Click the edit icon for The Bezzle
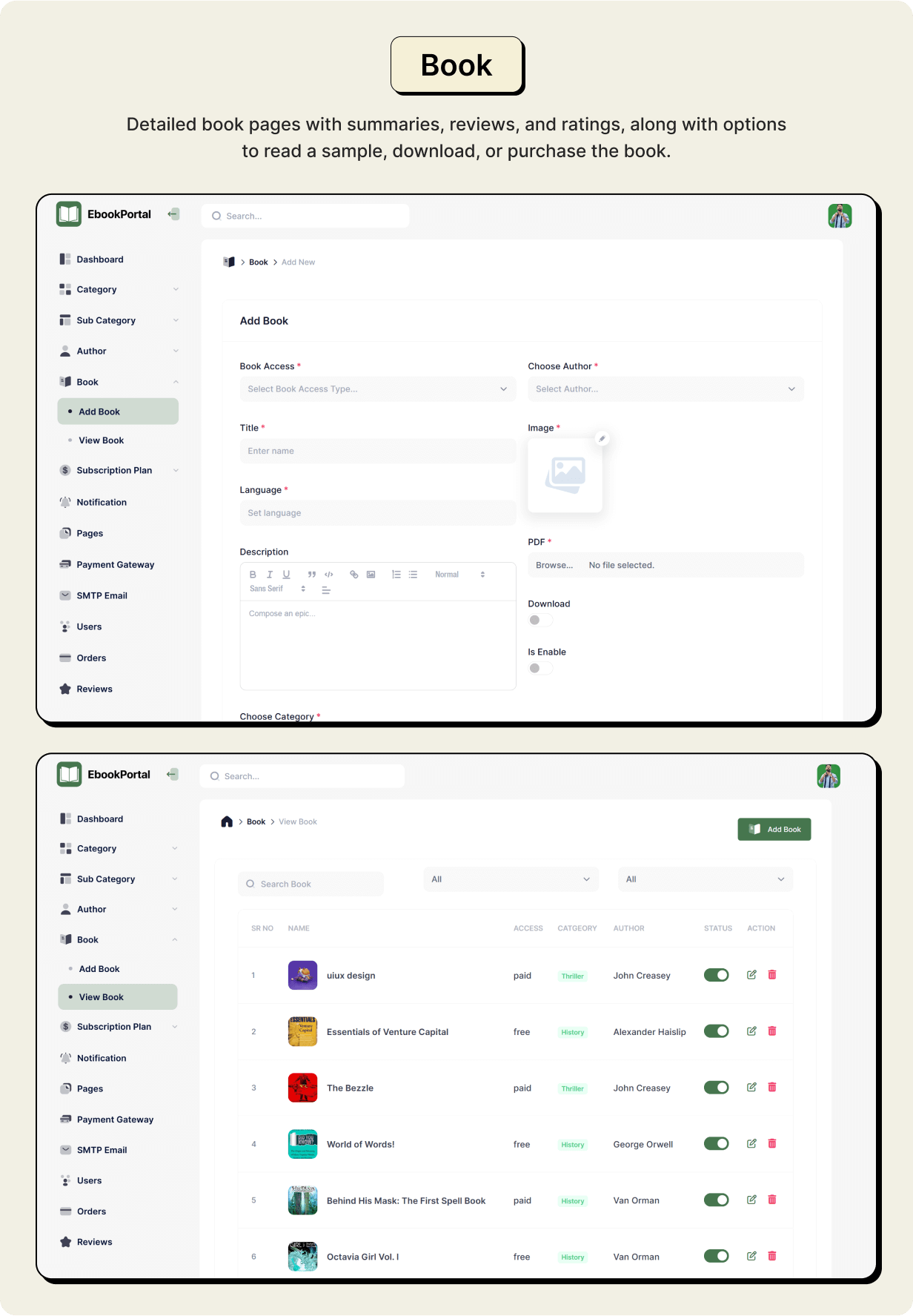 pyautogui.click(x=751, y=1087)
